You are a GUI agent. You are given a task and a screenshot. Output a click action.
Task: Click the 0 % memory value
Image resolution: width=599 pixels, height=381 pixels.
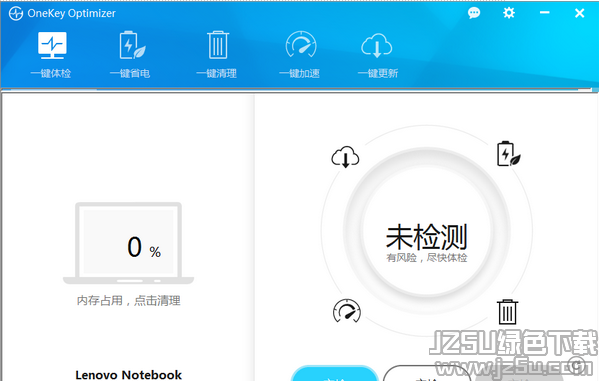tap(144, 247)
